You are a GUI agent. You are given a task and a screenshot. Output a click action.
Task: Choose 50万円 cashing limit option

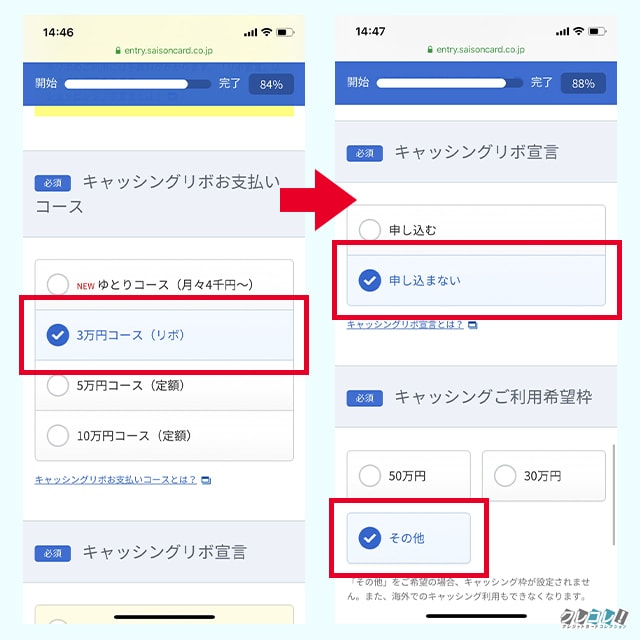(409, 476)
